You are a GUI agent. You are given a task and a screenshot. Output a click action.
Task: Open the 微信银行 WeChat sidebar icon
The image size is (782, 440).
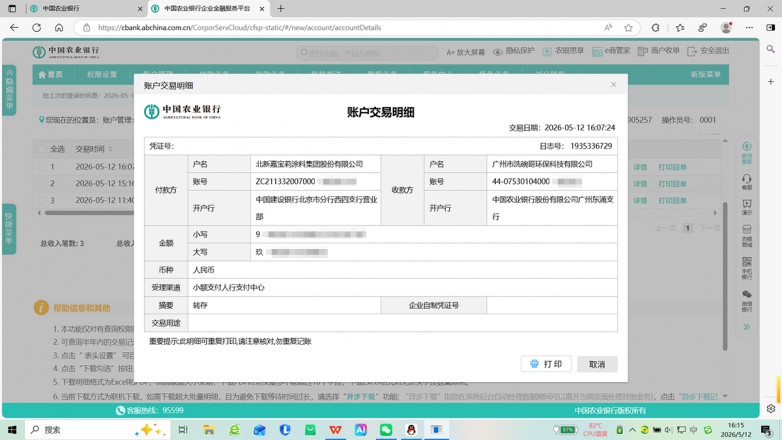pyautogui.click(x=747, y=301)
